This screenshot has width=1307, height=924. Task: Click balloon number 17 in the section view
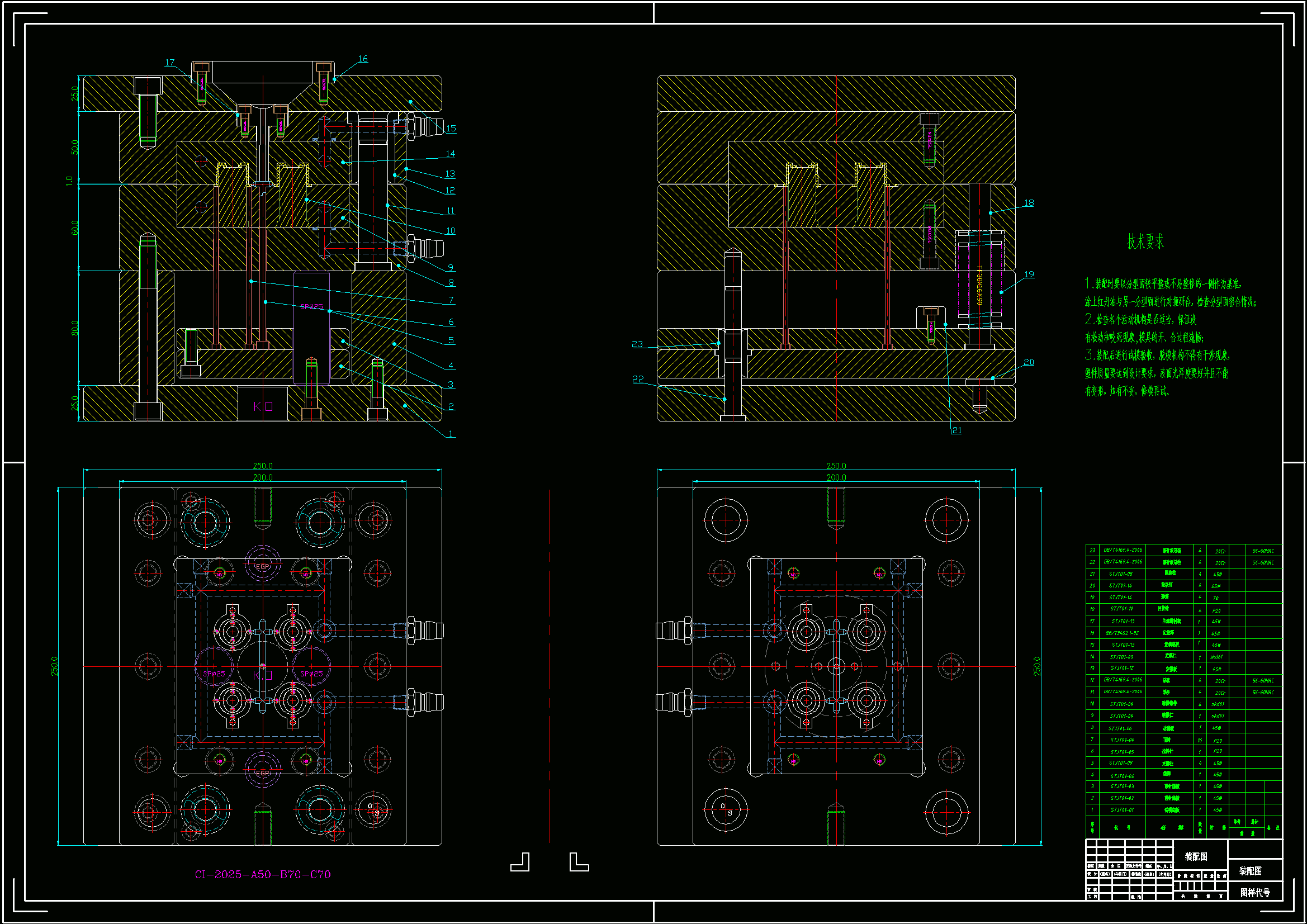(x=169, y=63)
